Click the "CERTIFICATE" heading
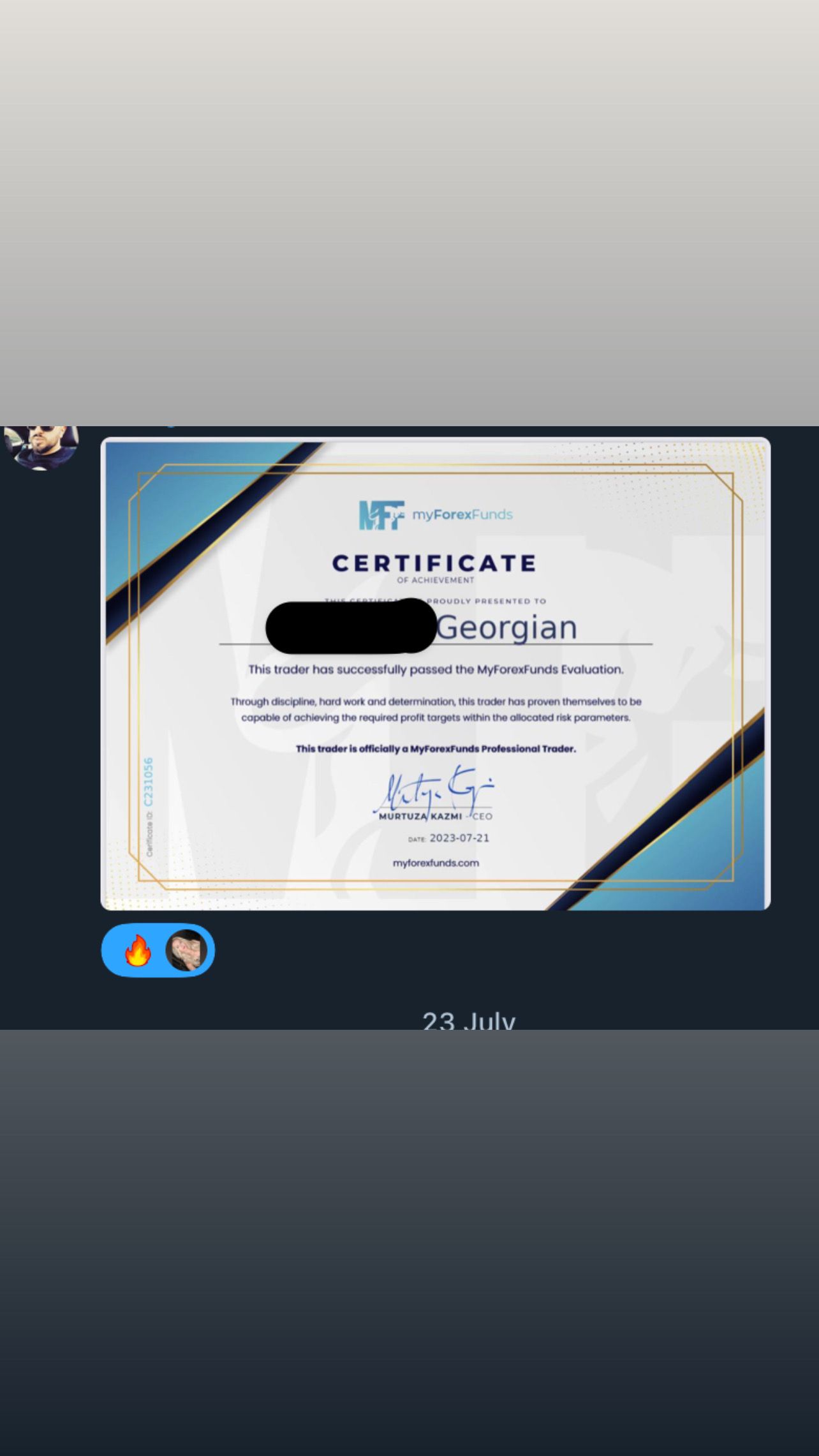819x1456 pixels. click(x=434, y=563)
